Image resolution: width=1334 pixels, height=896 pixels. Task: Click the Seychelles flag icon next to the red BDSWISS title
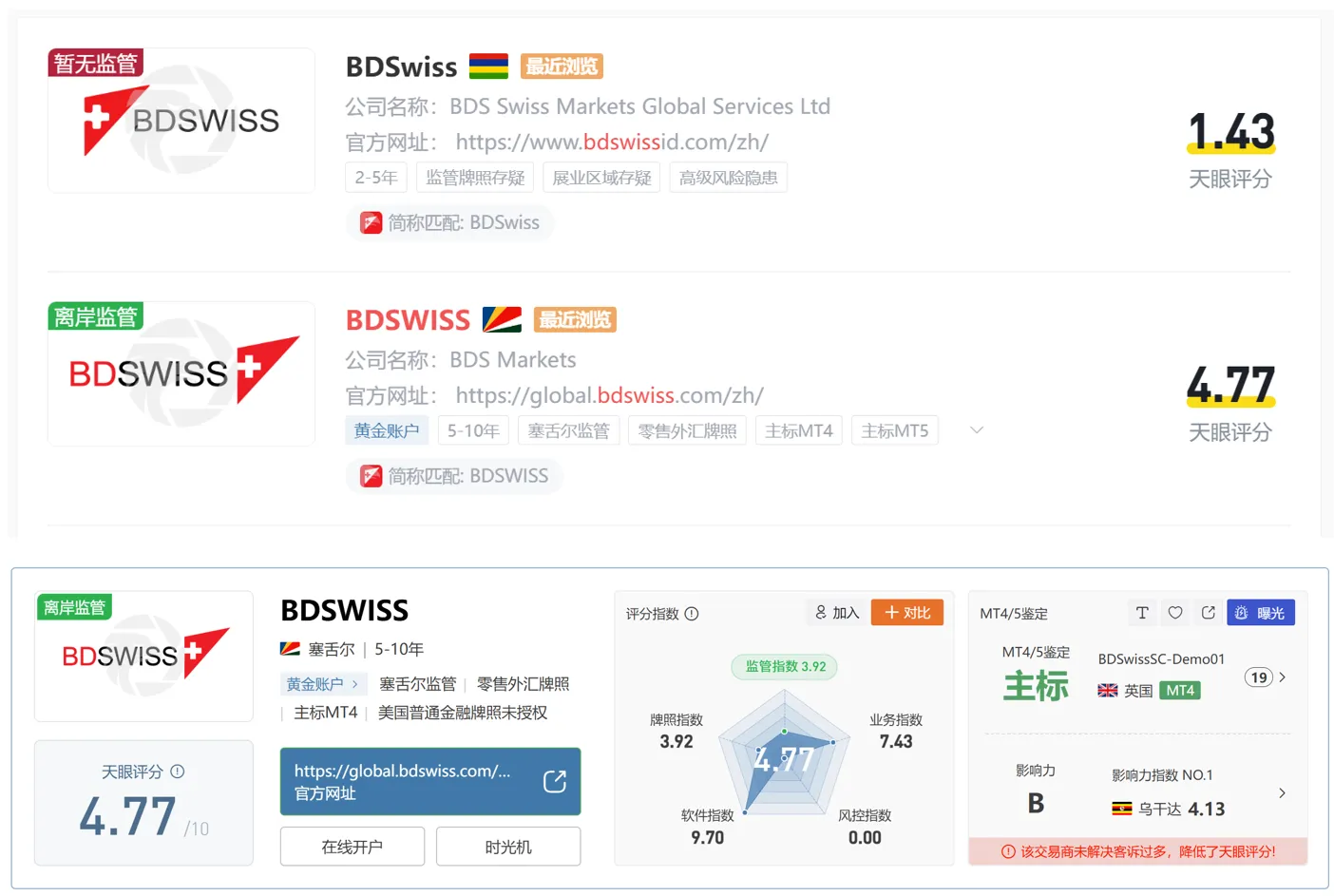click(502, 319)
